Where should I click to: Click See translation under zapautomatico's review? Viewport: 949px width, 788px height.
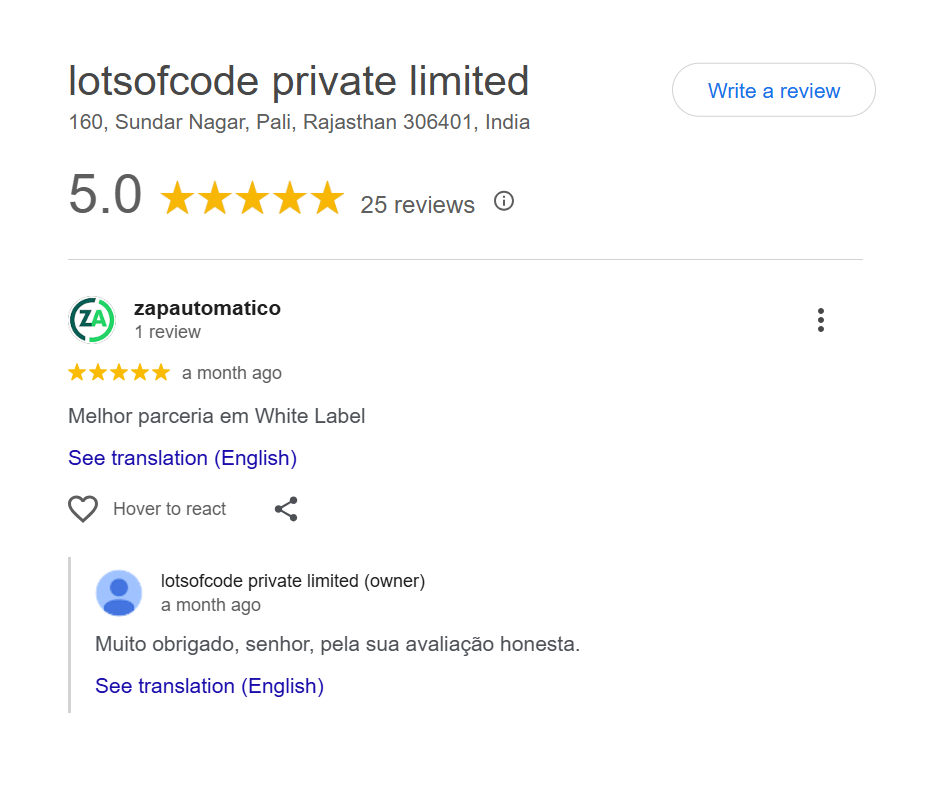pos(182,458)
